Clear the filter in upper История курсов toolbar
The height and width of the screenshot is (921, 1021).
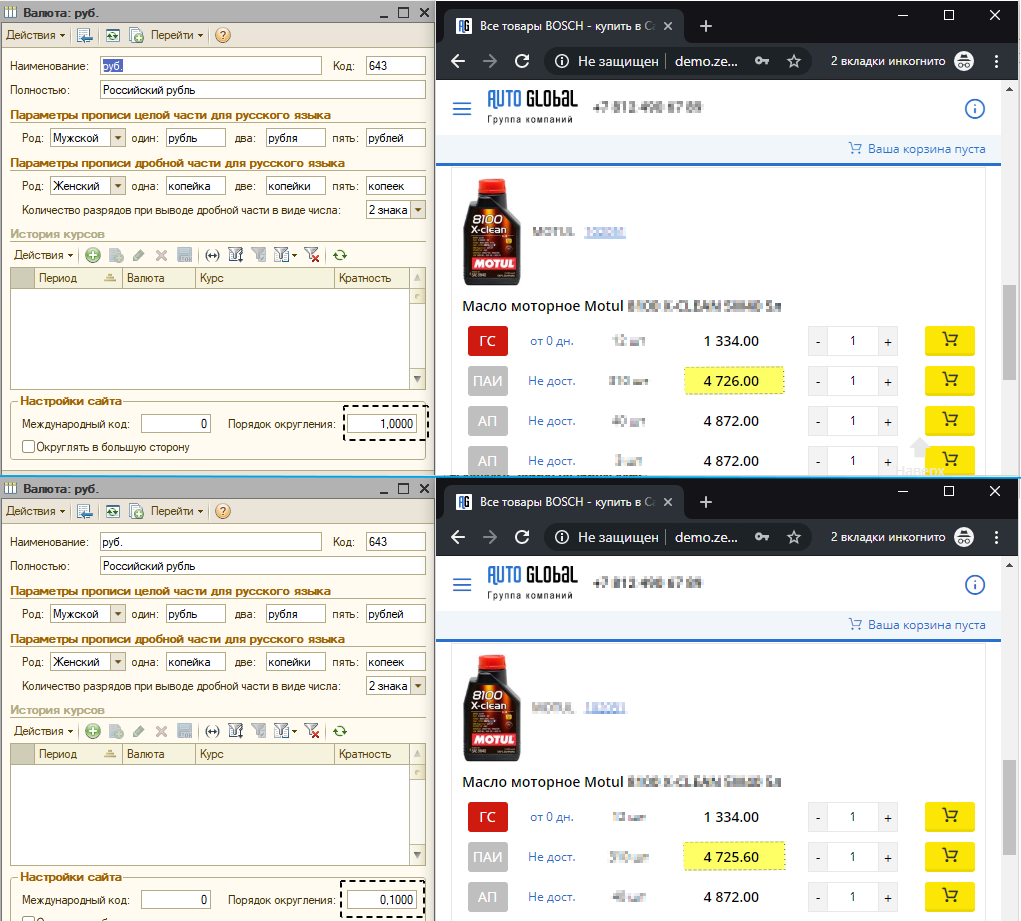click(x=312, y=255)
